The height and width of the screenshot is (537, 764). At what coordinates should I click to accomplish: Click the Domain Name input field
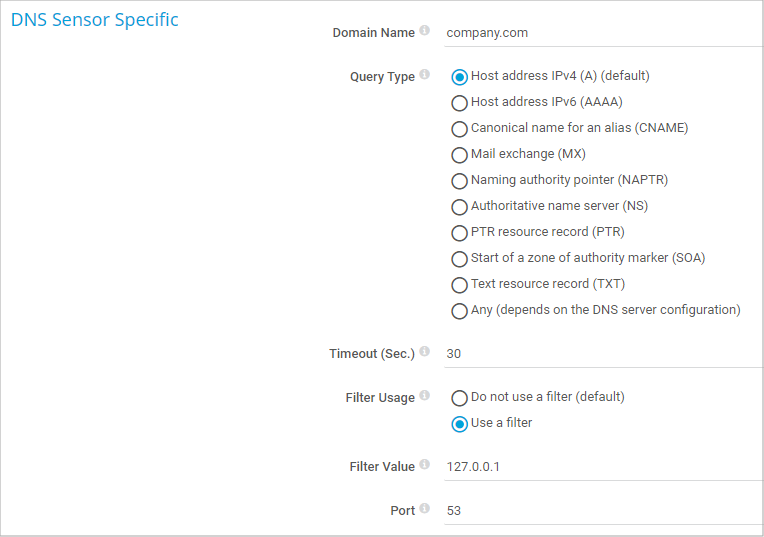tap(600, 32)
